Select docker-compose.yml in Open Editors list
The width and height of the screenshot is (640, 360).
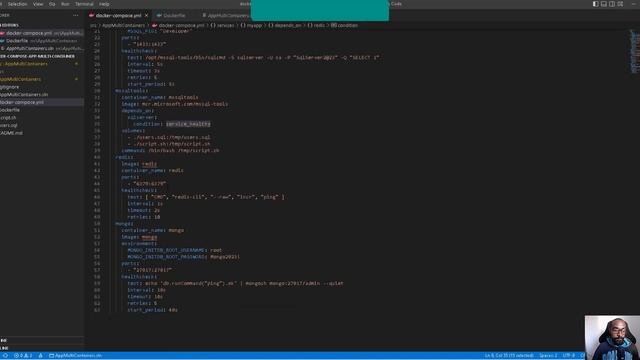tap(42, 33)
